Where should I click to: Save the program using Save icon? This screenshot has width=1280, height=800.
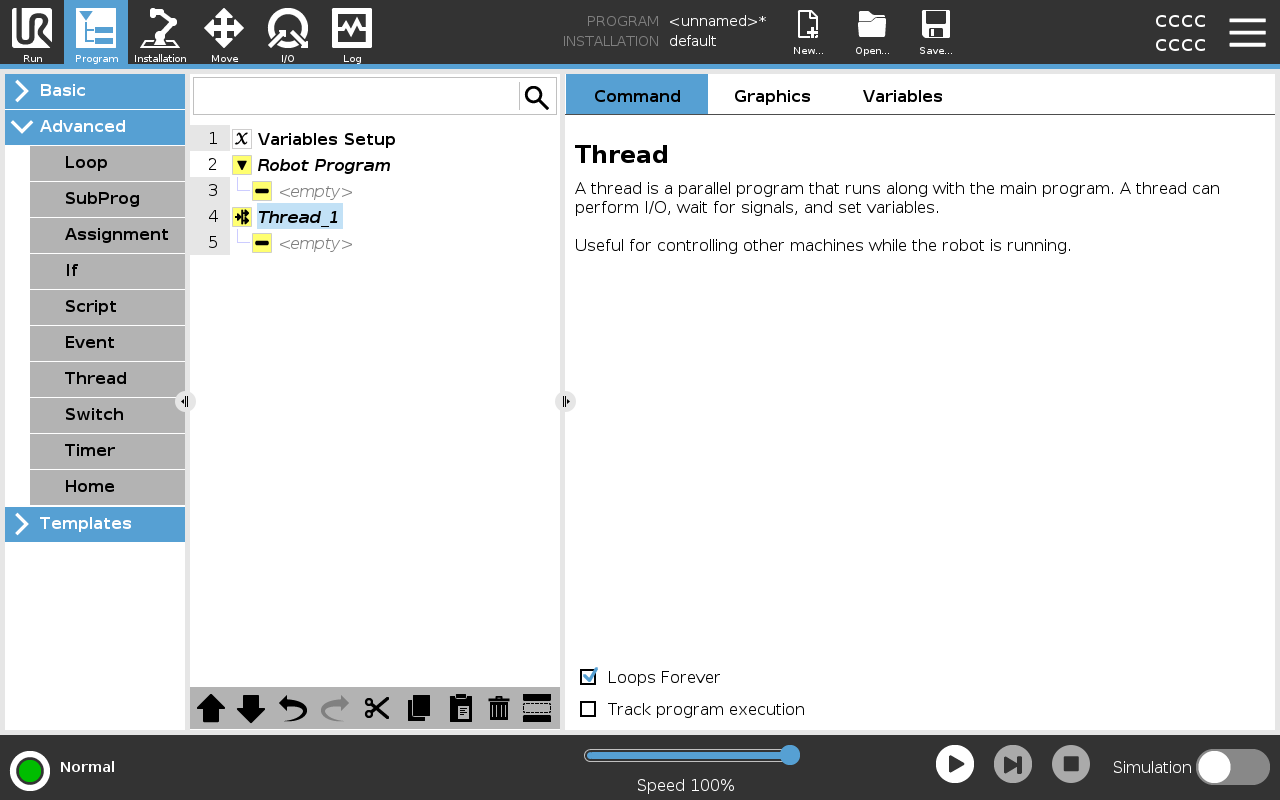[x=935, y=30]
